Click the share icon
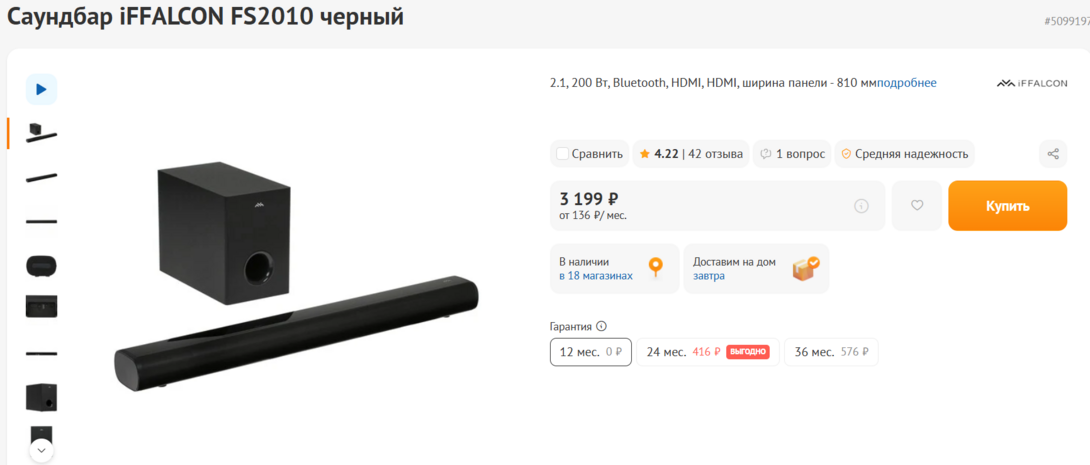1090x465 pixels. point(1053,154)
